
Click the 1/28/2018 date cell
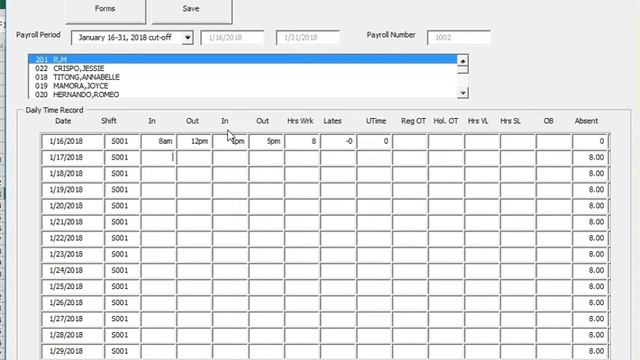coord(72,335)
